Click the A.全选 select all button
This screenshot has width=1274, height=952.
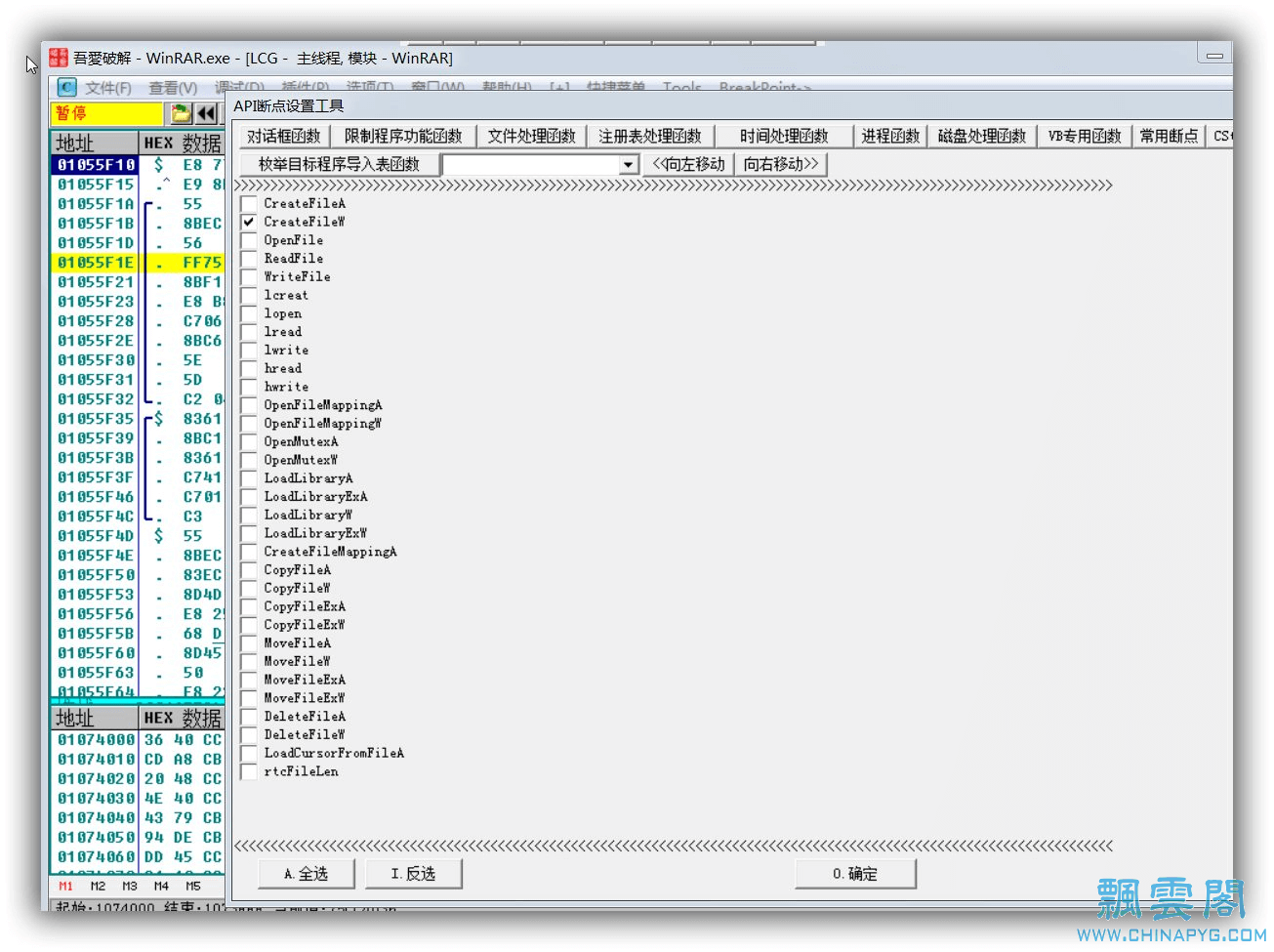(306, 873)
